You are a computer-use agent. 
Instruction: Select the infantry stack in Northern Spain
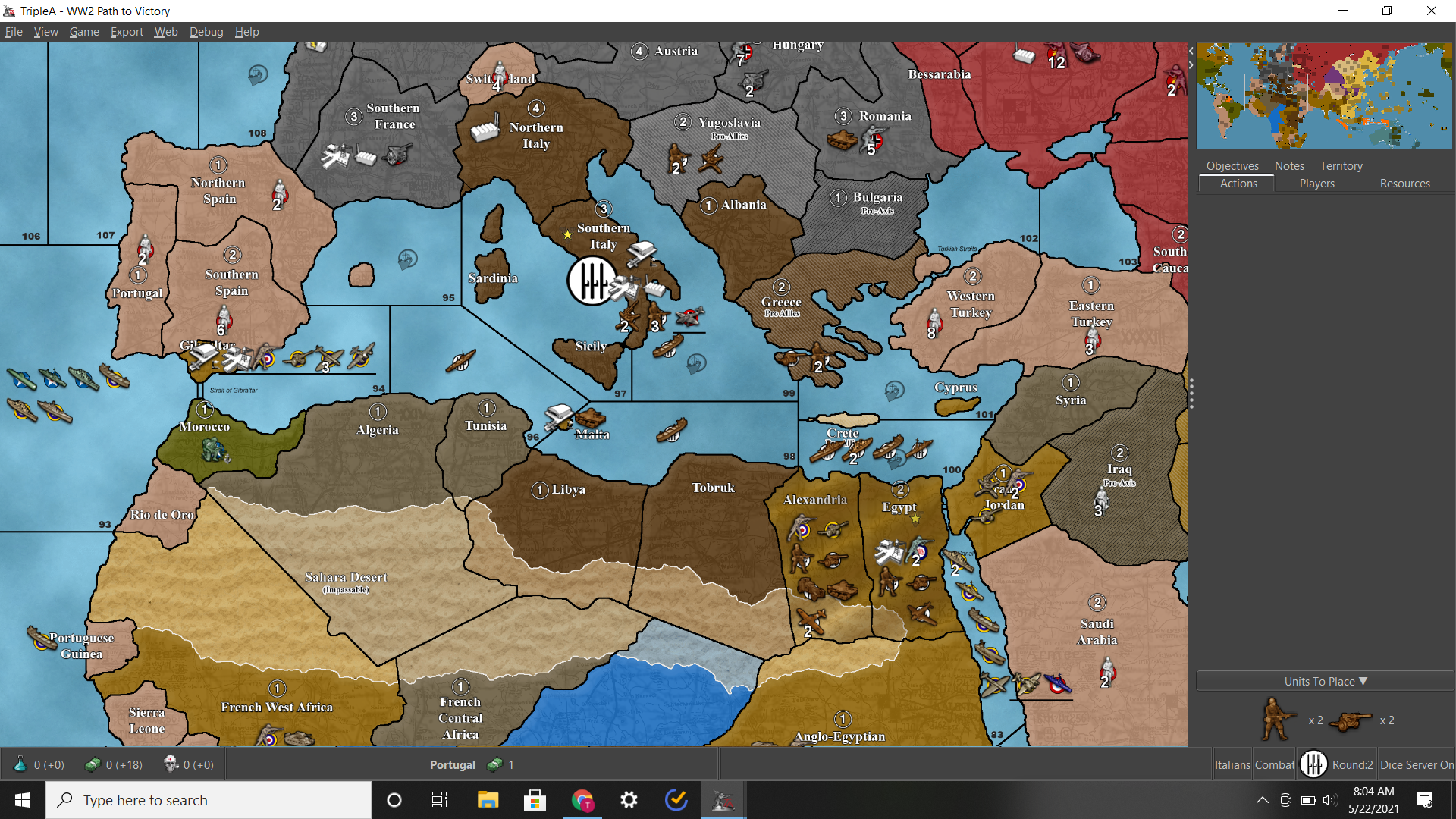tap(280, 193)
